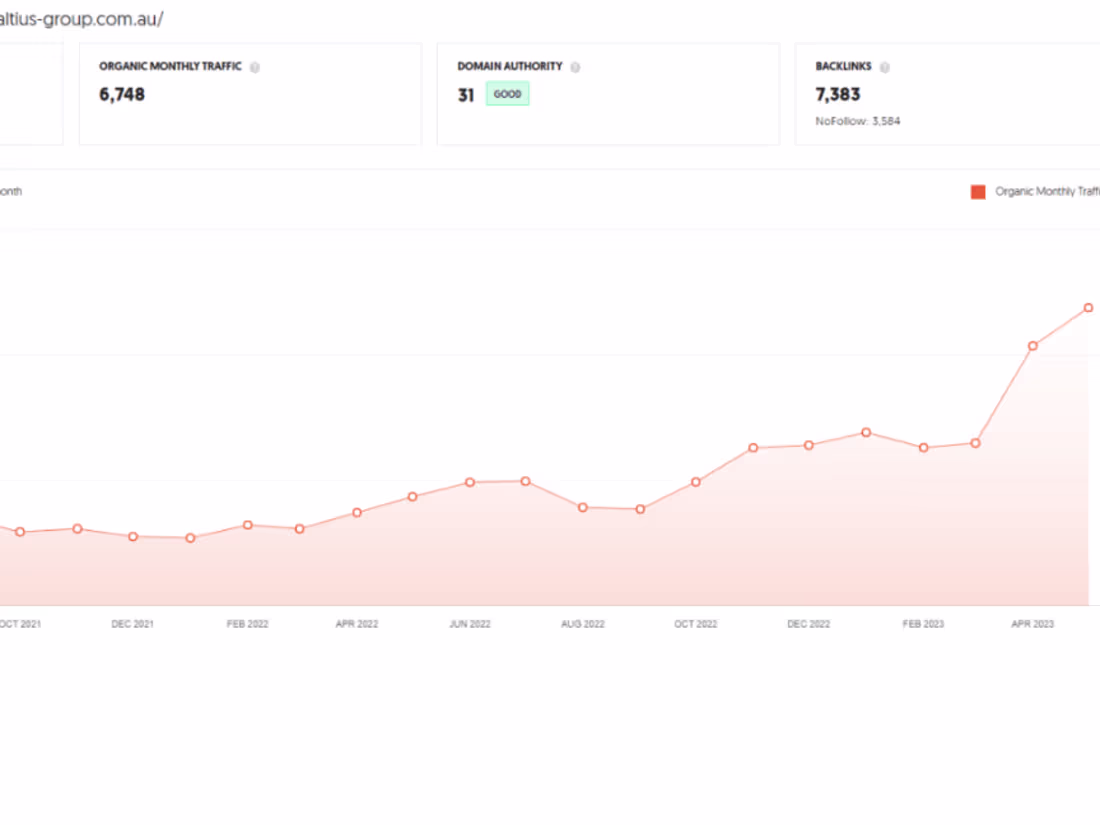
Task: Click the APR 2023 data point
Action: pyautogui.click(x=1033, y=346)
